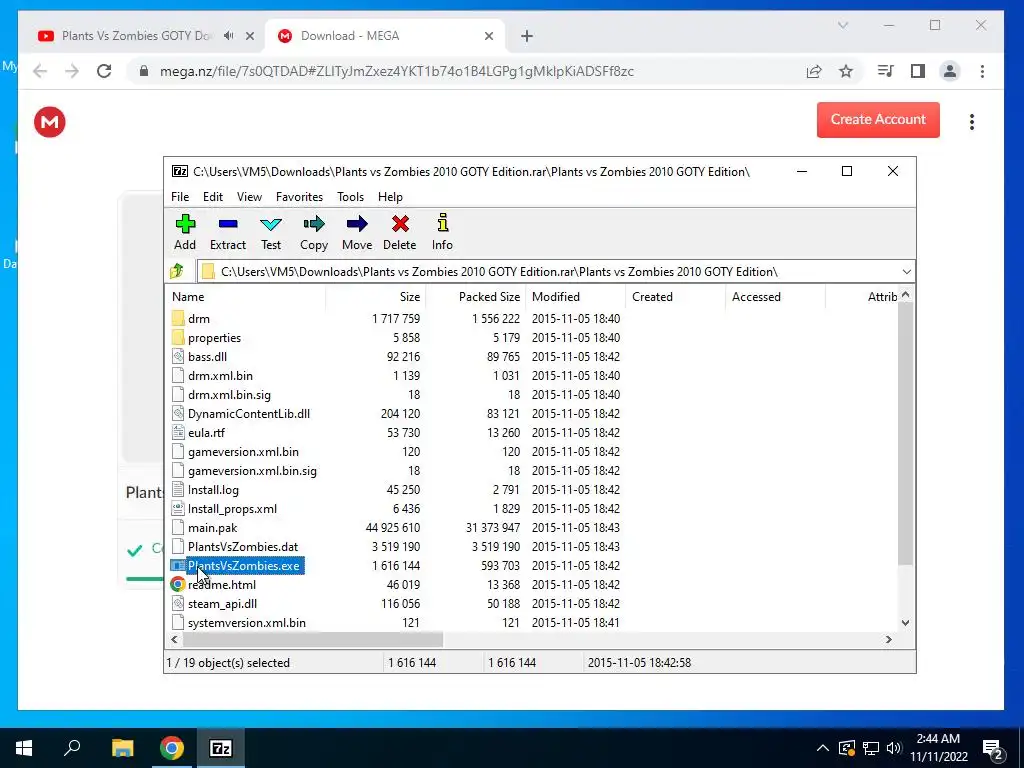Click the Copy toolbar icon
Viewport: 1024px width, 768px height.
pos(313,225)
